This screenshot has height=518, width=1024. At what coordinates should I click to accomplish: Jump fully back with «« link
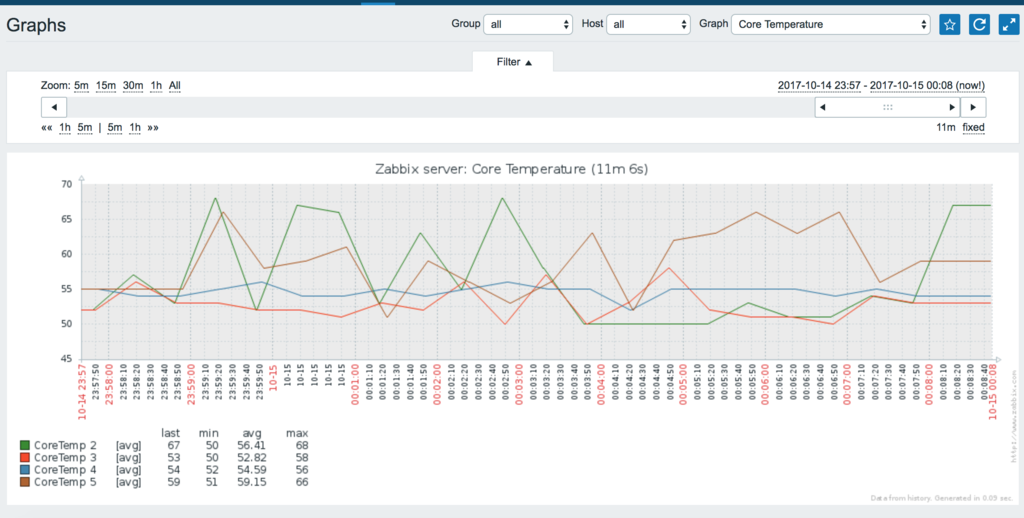click(x=46, y=127)
